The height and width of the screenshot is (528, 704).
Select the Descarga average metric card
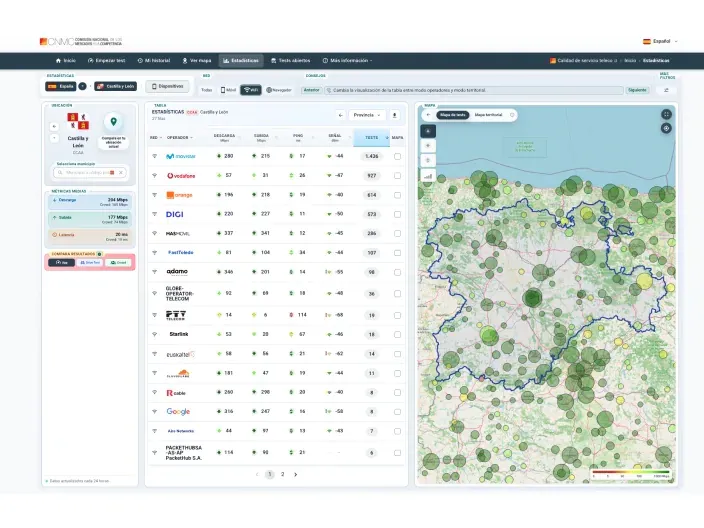(x=90, y=202)
